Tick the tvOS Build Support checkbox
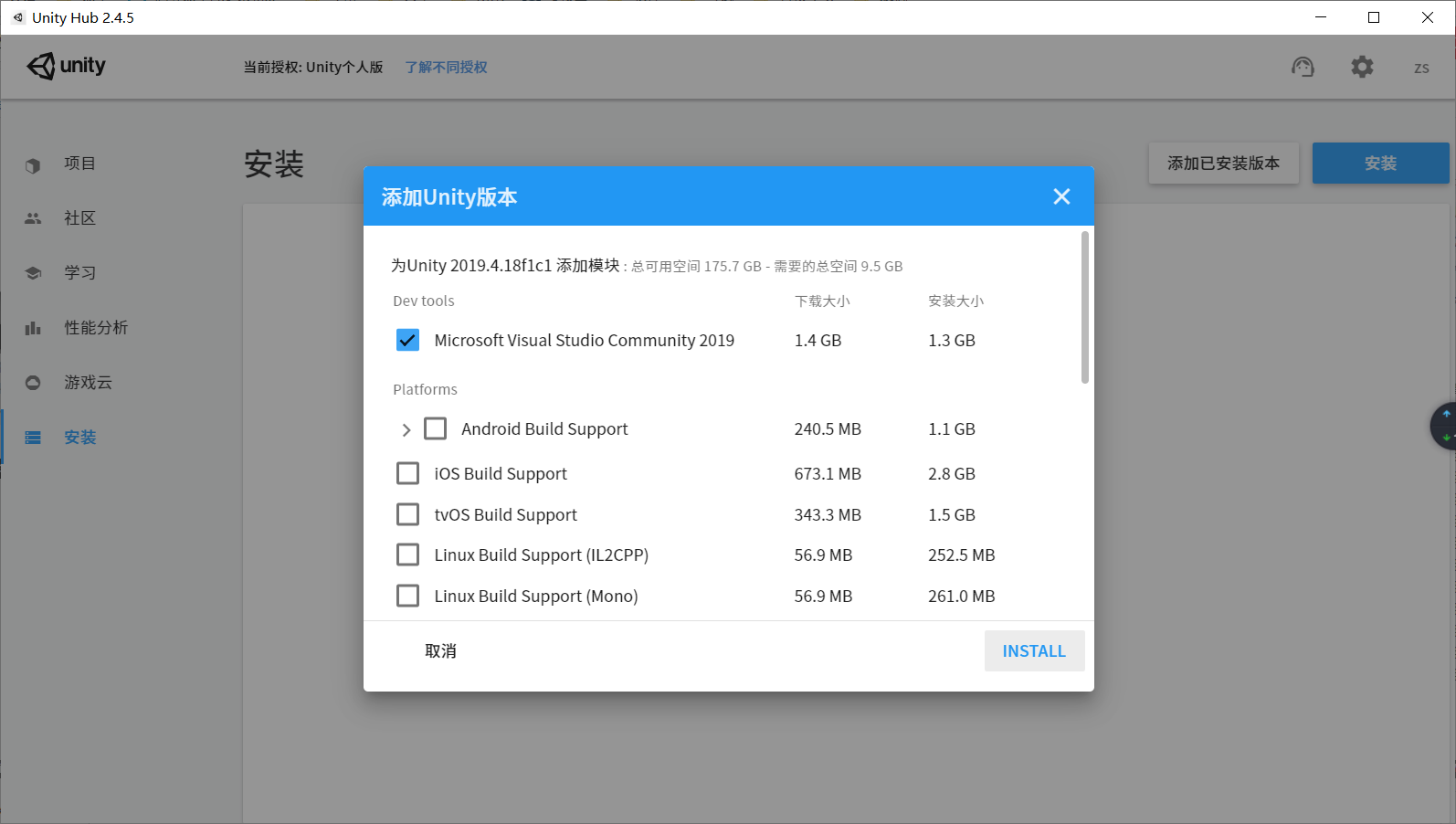This screenshot has width=1456, height=824. (x=407, y=514)
